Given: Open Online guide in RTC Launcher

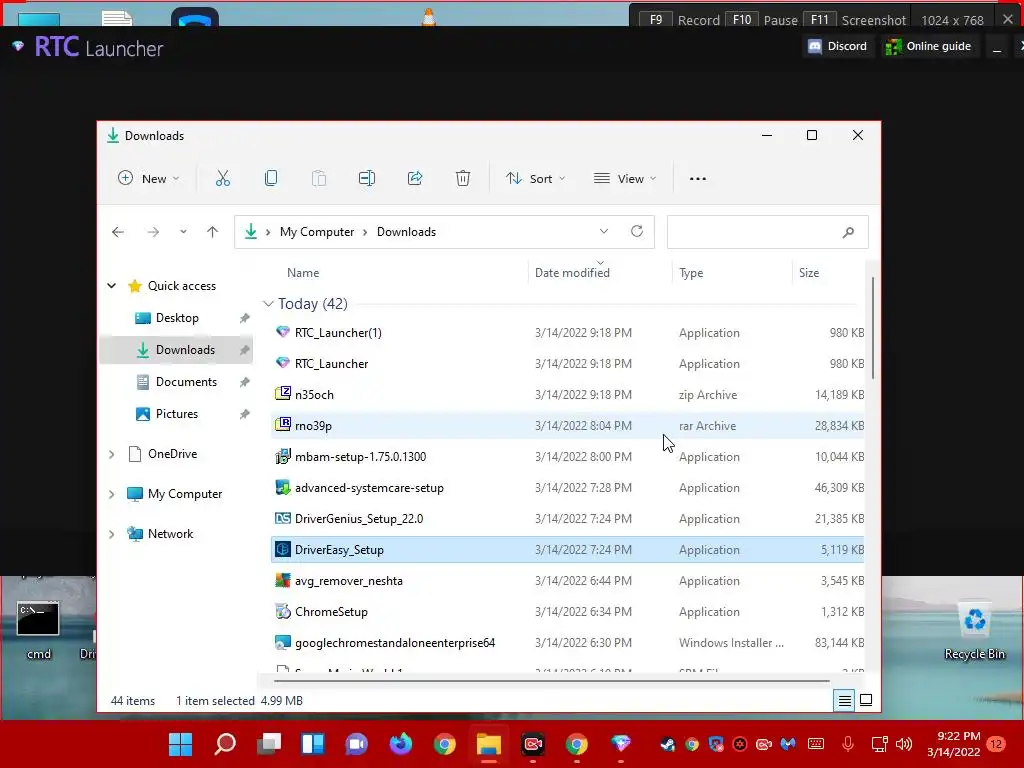Looking at the screenshot, I should pos(928,46).
